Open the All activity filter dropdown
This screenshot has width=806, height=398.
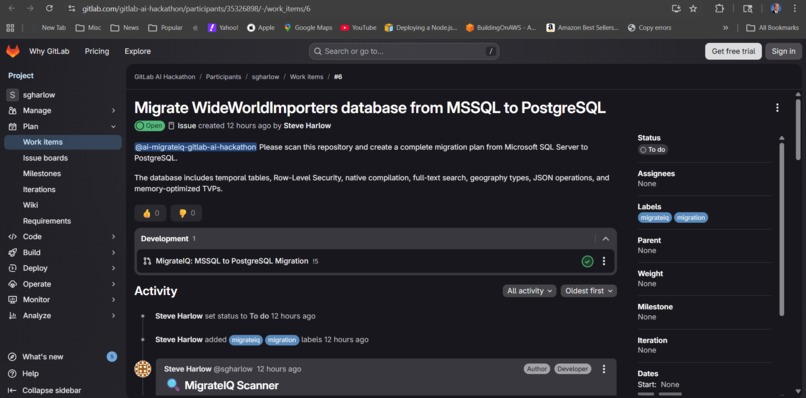529,291
